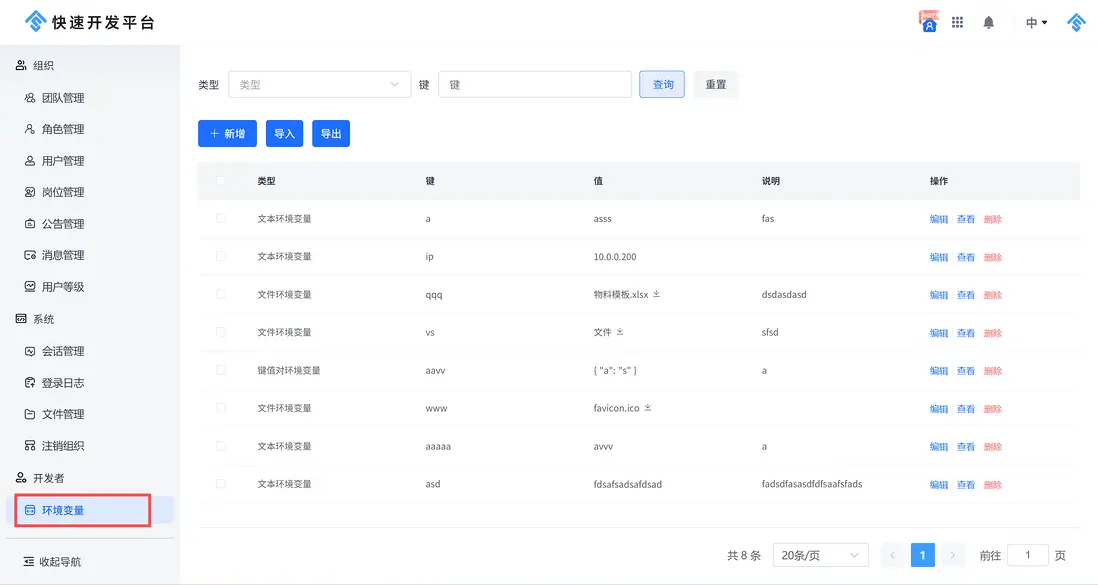The height and width of the screenshot is (585, 1098).
Task: Expand the 20条/页 page size dropdown
Action: point(820,555)
